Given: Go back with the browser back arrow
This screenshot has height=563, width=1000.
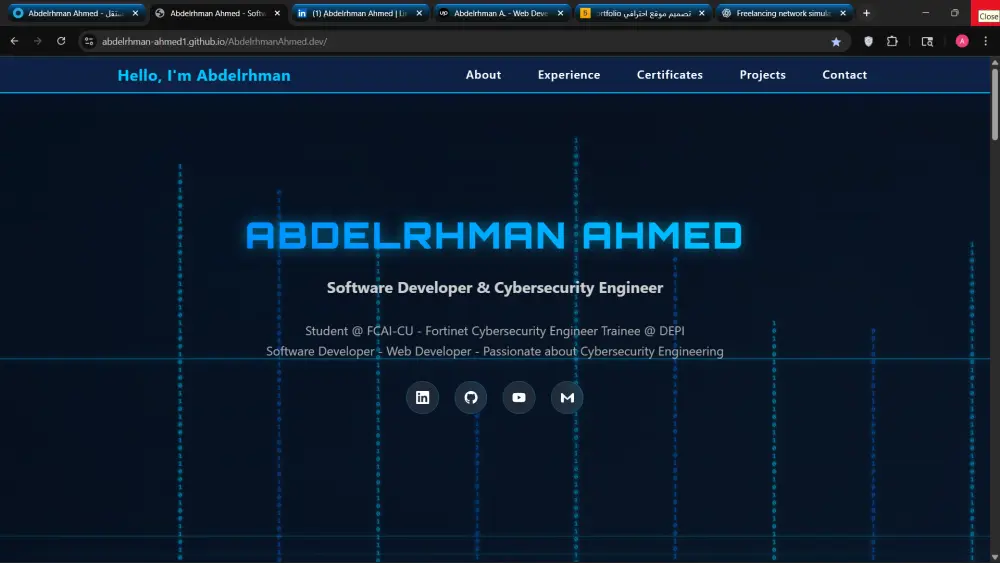Looking at the screenshot, I should pyautogui.click(x=14, y=41).
